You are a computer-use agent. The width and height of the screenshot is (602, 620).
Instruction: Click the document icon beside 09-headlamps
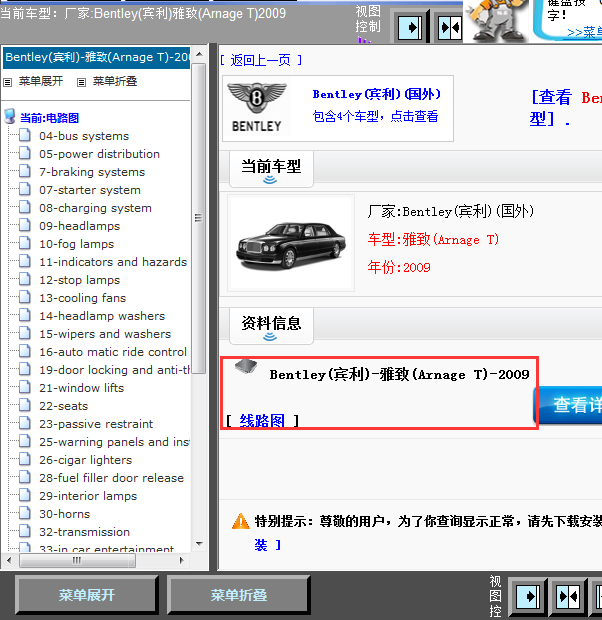click(x=25, y=225)
